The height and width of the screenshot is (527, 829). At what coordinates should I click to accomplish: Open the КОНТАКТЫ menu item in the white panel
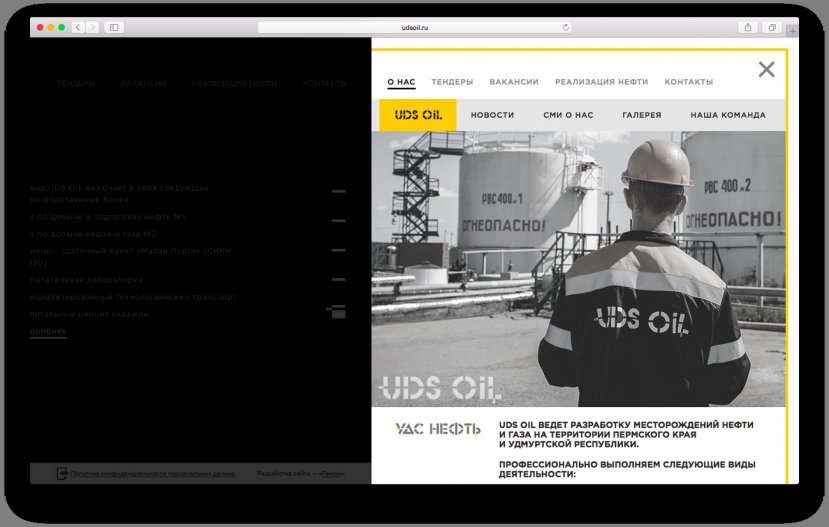coord(688,82)
